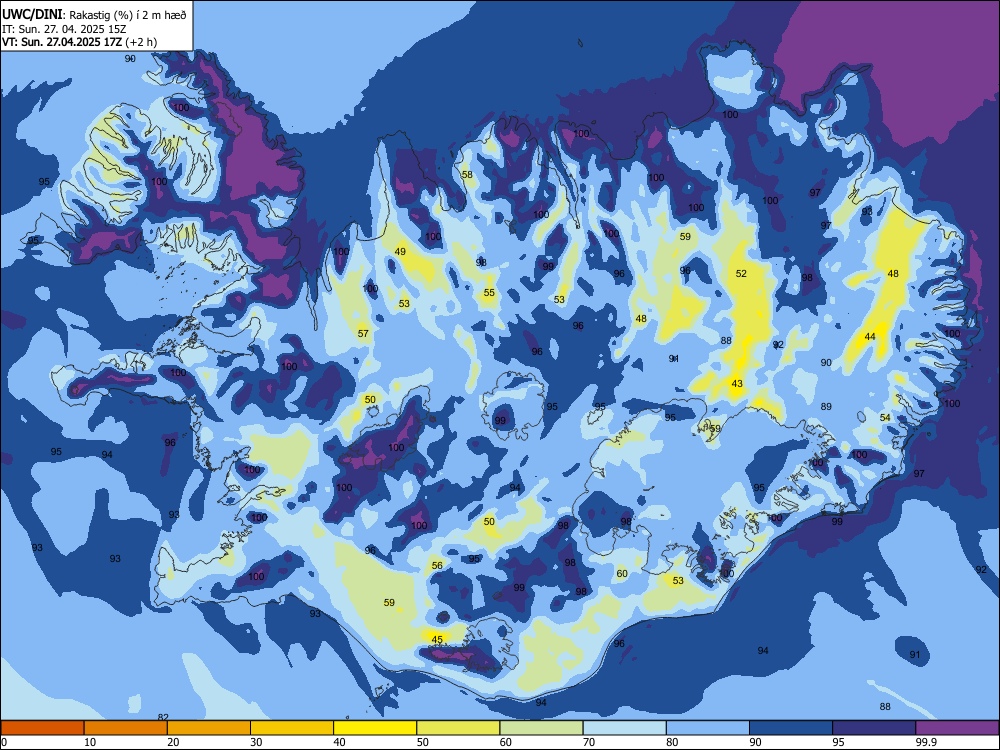Screen dimensions: 1000x750
Task: Click the '70' legend scale label
Action: 589,742
